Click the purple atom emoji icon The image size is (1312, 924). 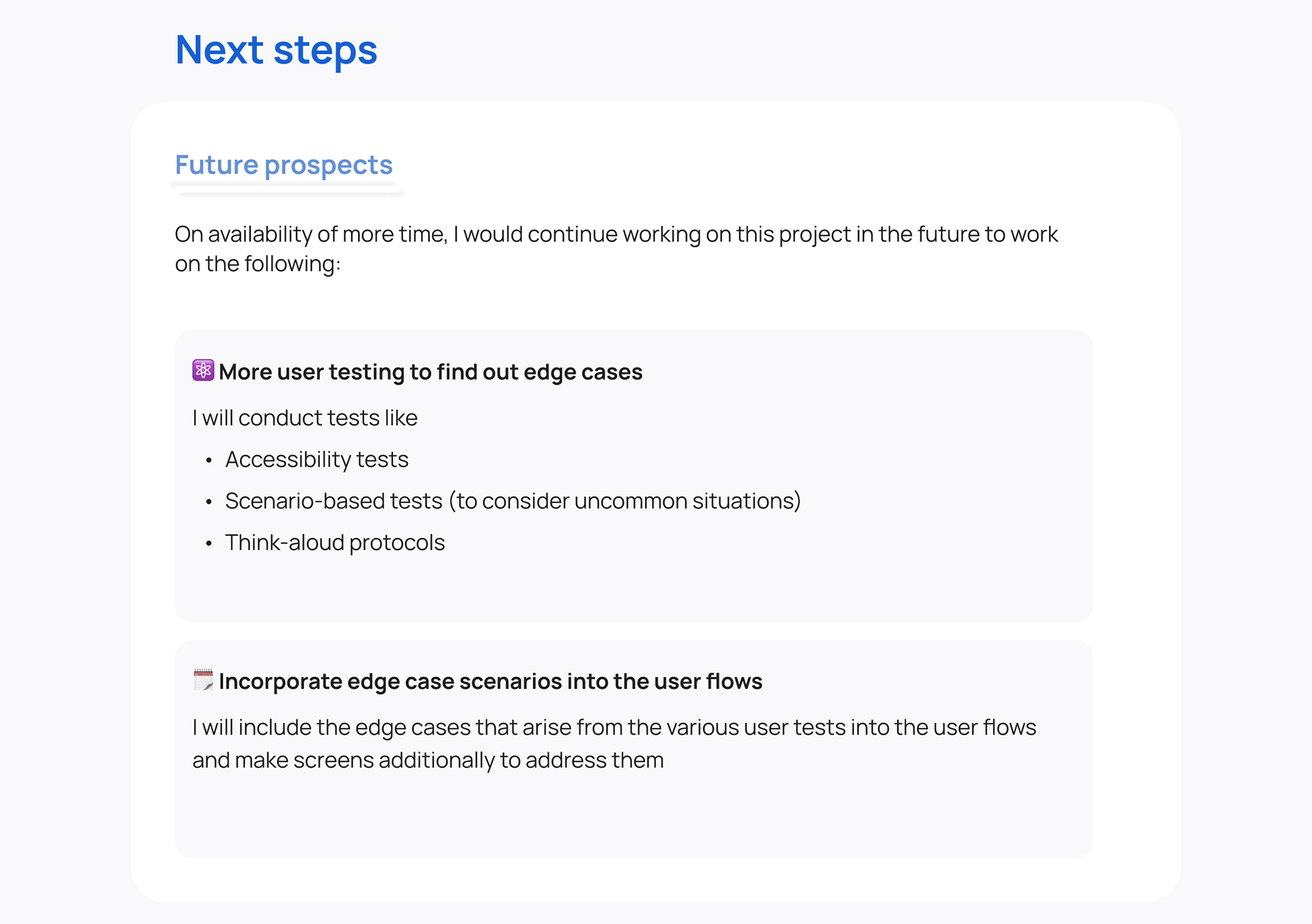click(203, 370)
